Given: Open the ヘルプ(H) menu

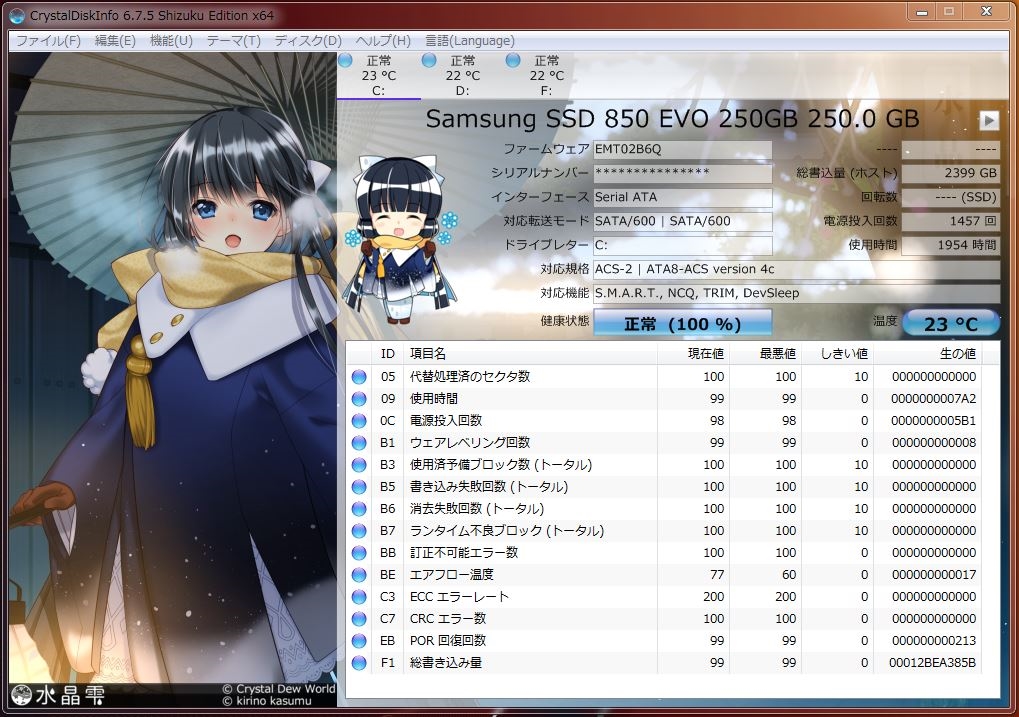Looking at the screenshot, I should click(x=383, y=40).
